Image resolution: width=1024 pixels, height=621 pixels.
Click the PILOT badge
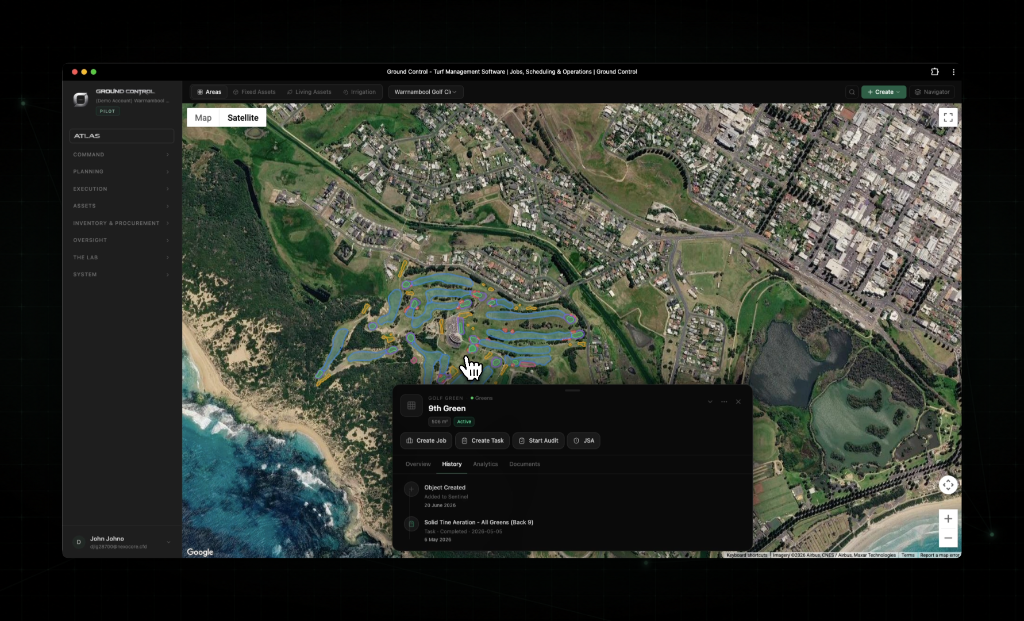point(107,112)
